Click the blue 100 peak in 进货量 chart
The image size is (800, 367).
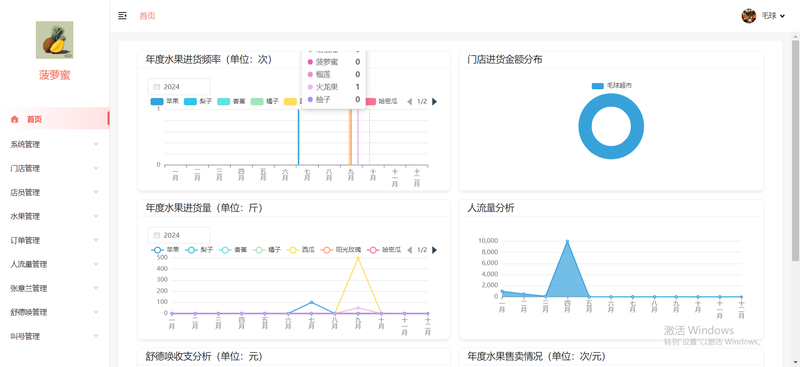pyautogui.click(x=311, y=302)
